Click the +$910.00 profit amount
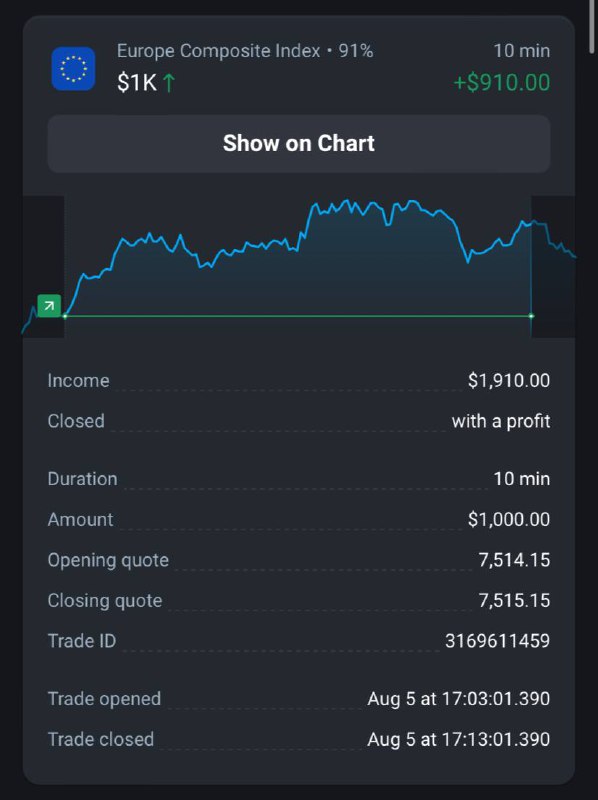The width and height of the screenshot is (598, 800). click(x=502, y=83)
